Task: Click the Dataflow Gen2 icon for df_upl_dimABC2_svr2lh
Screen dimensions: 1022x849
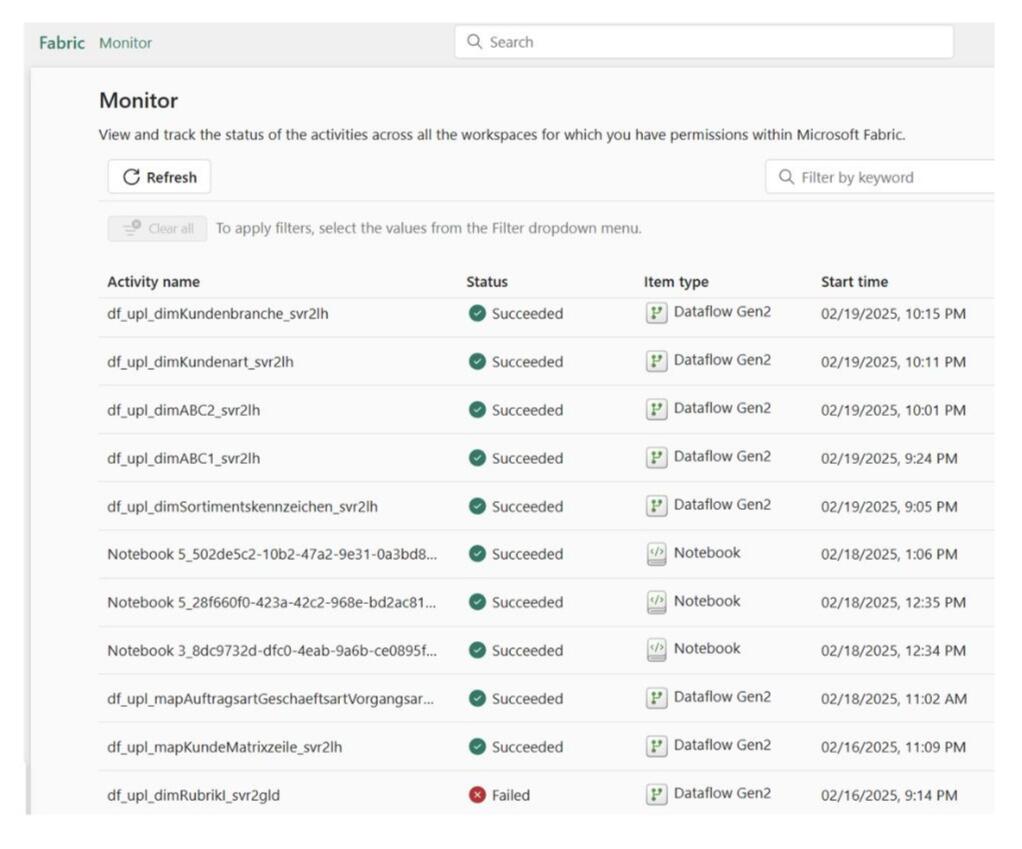Action: tap(656, 410)
